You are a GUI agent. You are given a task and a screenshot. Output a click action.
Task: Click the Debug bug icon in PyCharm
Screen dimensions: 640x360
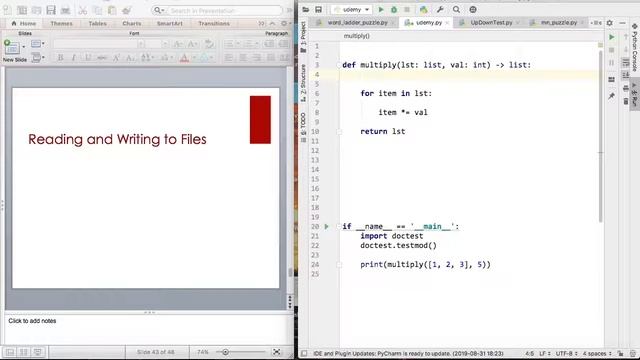[394, 9]
